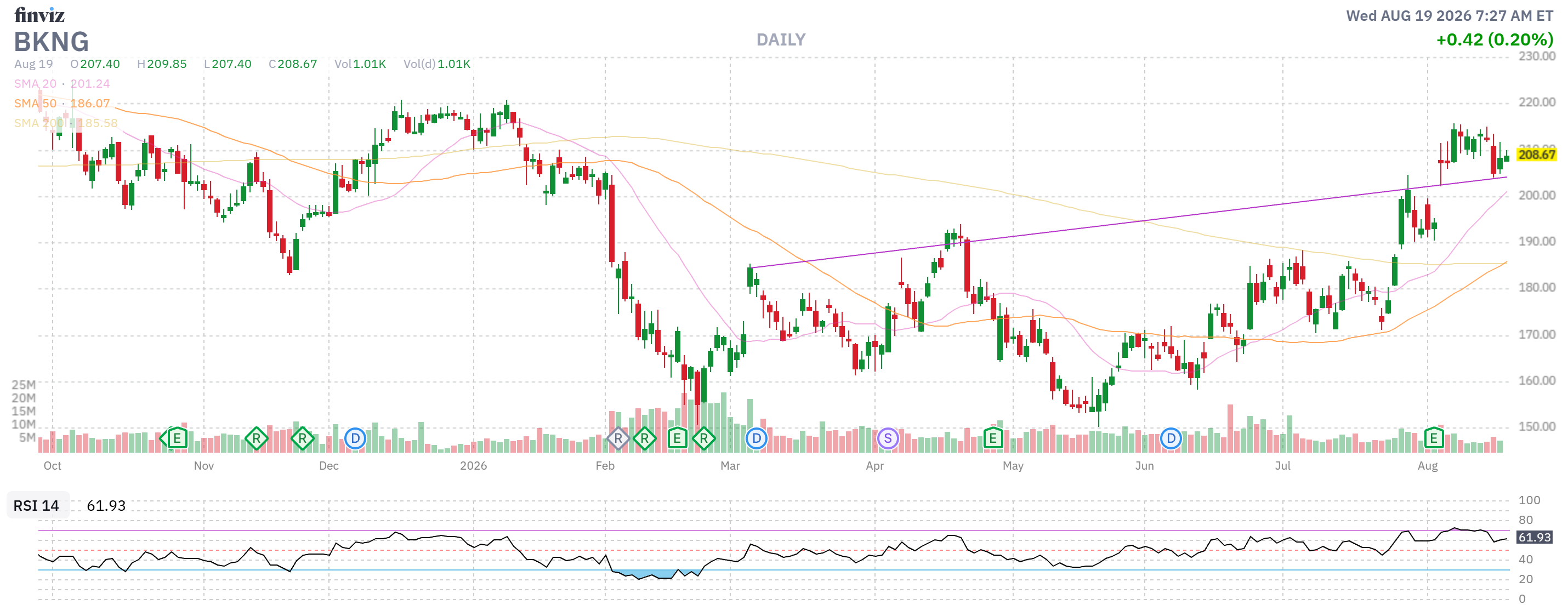
Task: Click the BKNG ticker symbol
Action: coord(52,42)
